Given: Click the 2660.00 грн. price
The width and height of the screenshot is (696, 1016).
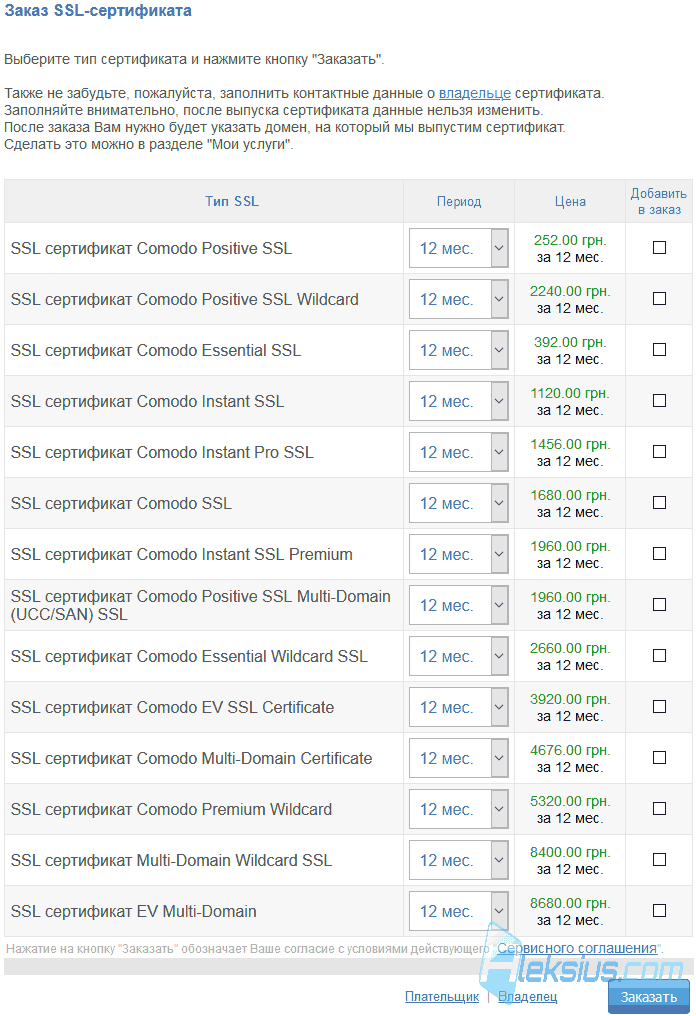Looking at the screenshot, I should pos(570,649).
